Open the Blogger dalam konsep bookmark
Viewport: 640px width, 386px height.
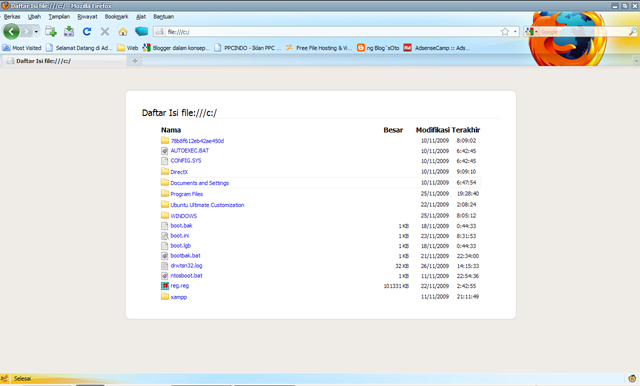176,48
